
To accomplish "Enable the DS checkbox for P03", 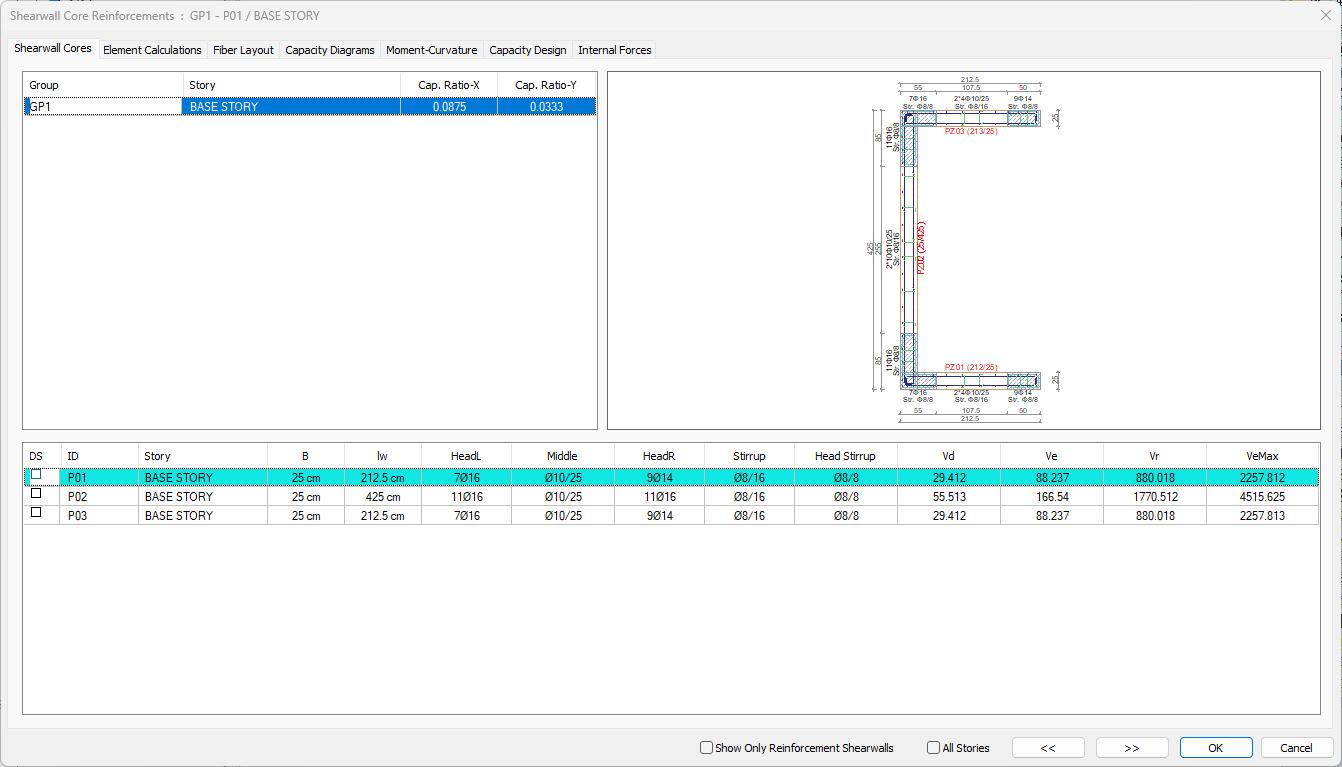I will [x=36, y=513].
